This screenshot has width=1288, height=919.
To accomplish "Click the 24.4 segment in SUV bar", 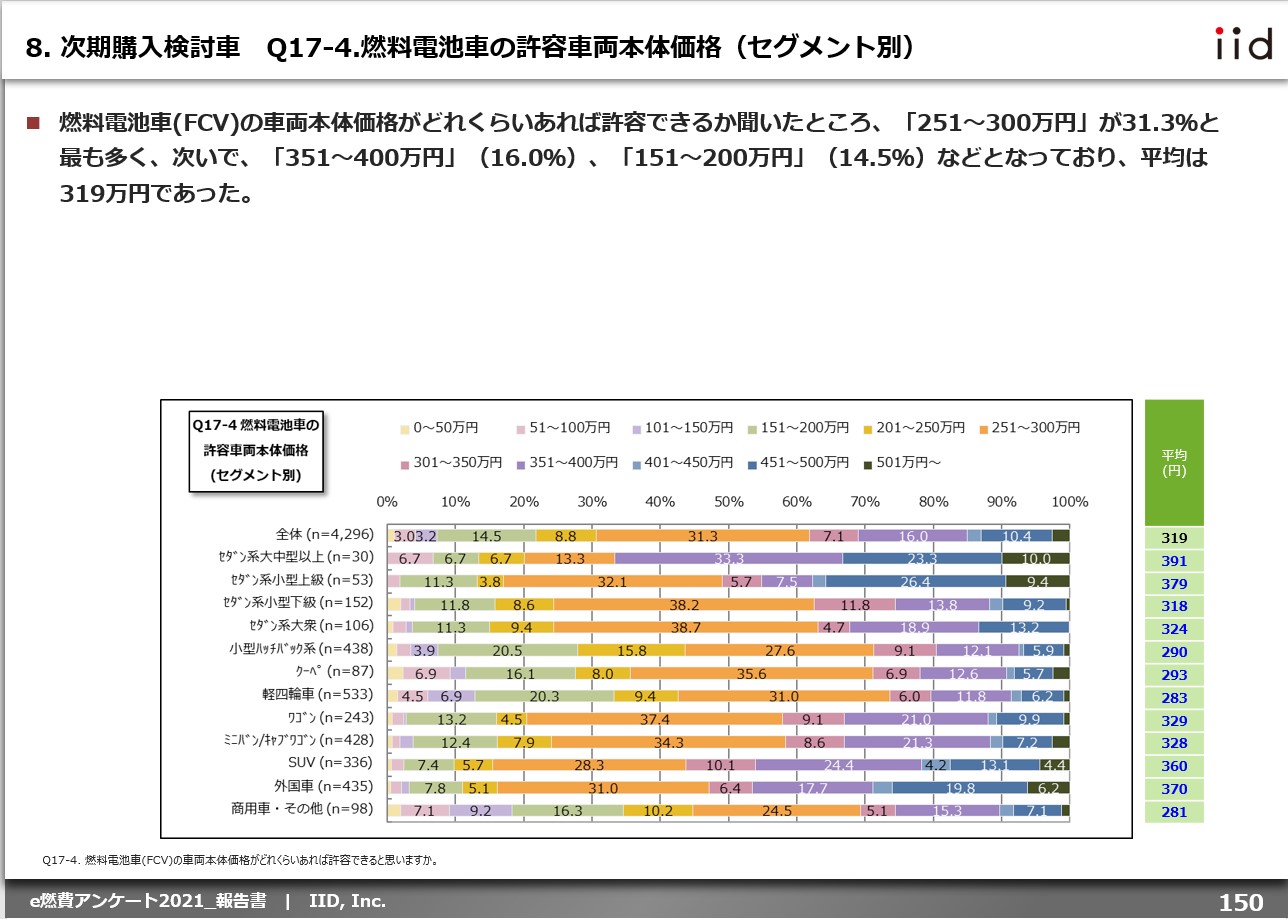I will click(x=838, y=764).
